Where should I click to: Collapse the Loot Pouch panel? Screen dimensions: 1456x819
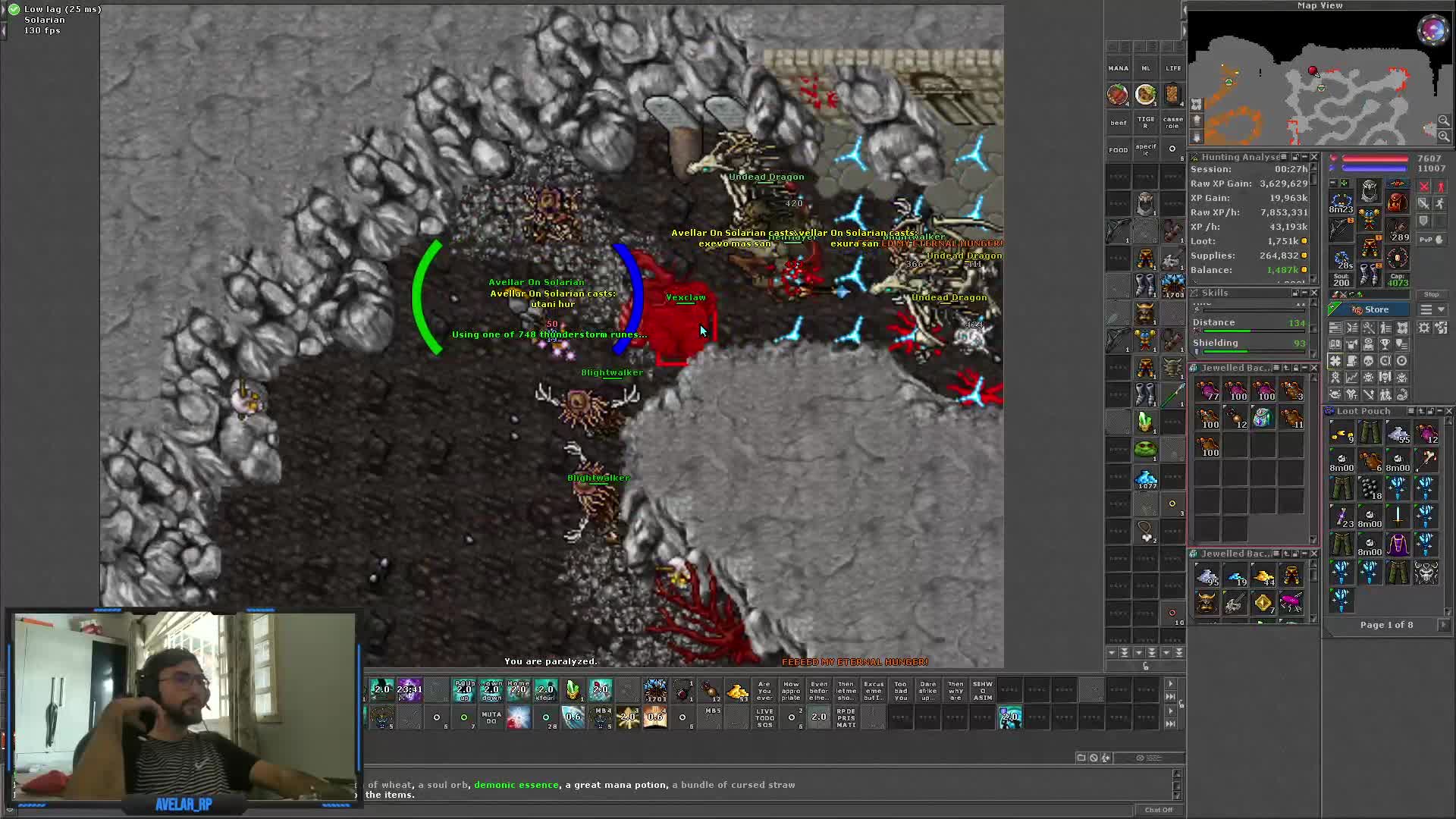[1439, 411]
